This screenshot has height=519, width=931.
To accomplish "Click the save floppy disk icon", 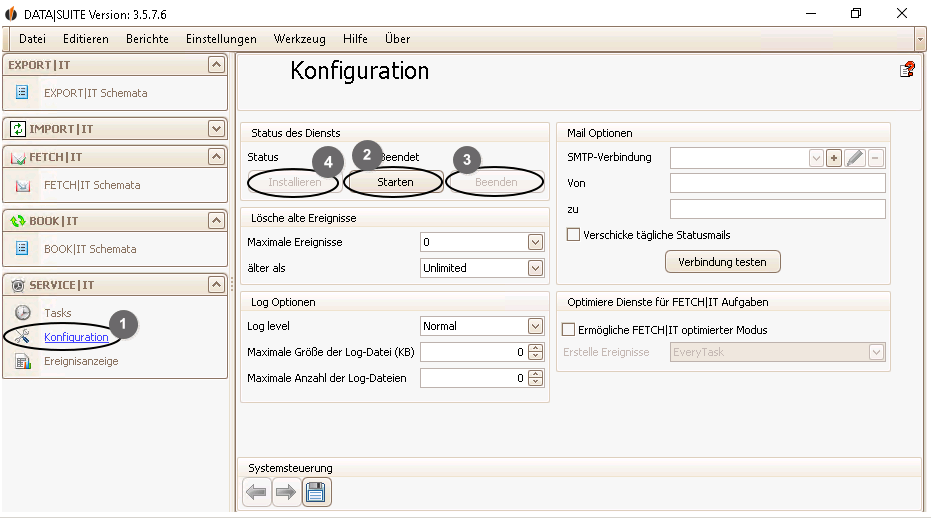I will pyautogui.click(x=316, y=492).
